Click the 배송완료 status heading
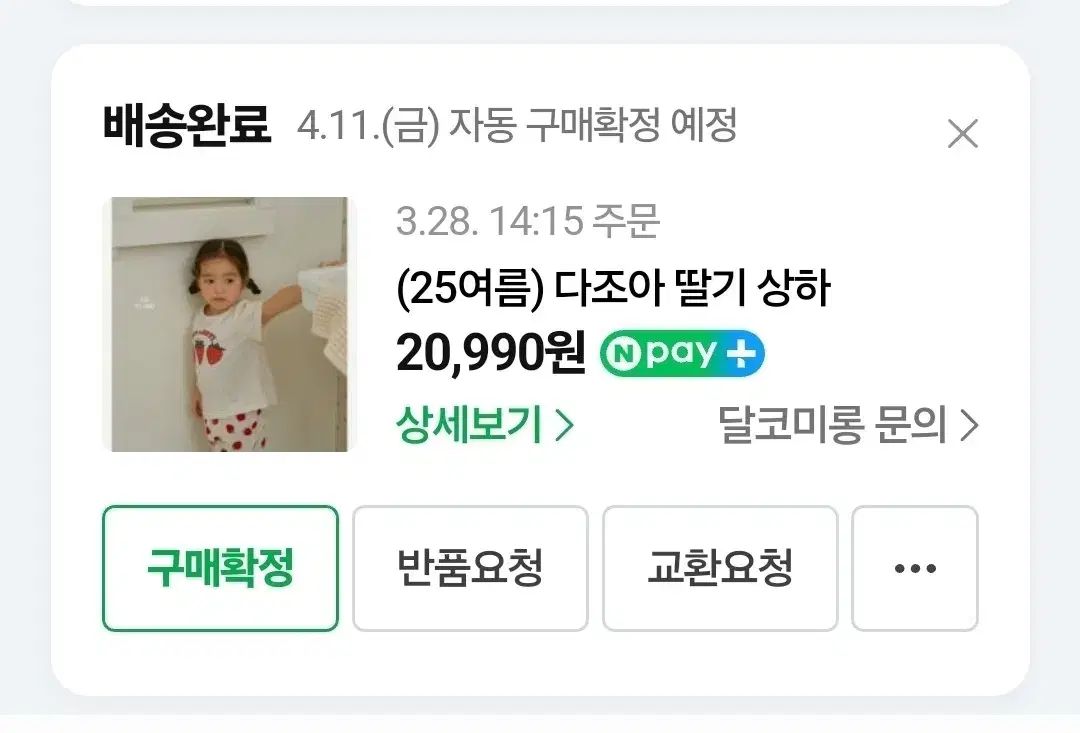 [187, 125]
